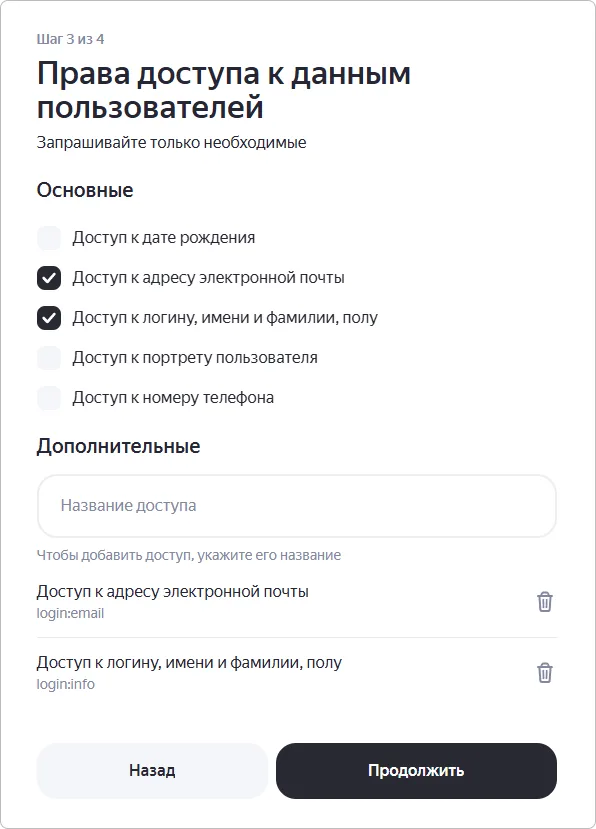Disable "Доступ к логину, имени и фамилии, полу"
Image resolution: width=596 pixels, height=829 pixels.
48,317
